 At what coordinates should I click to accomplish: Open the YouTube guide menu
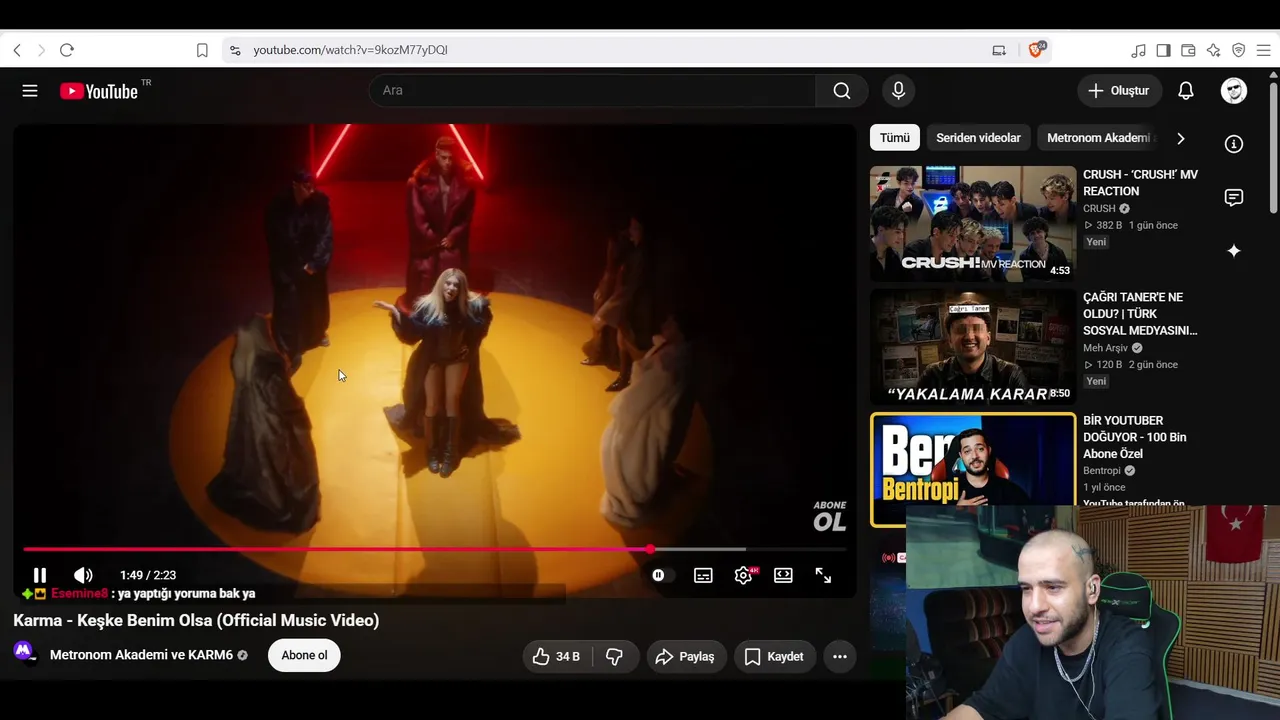point(30,91)
